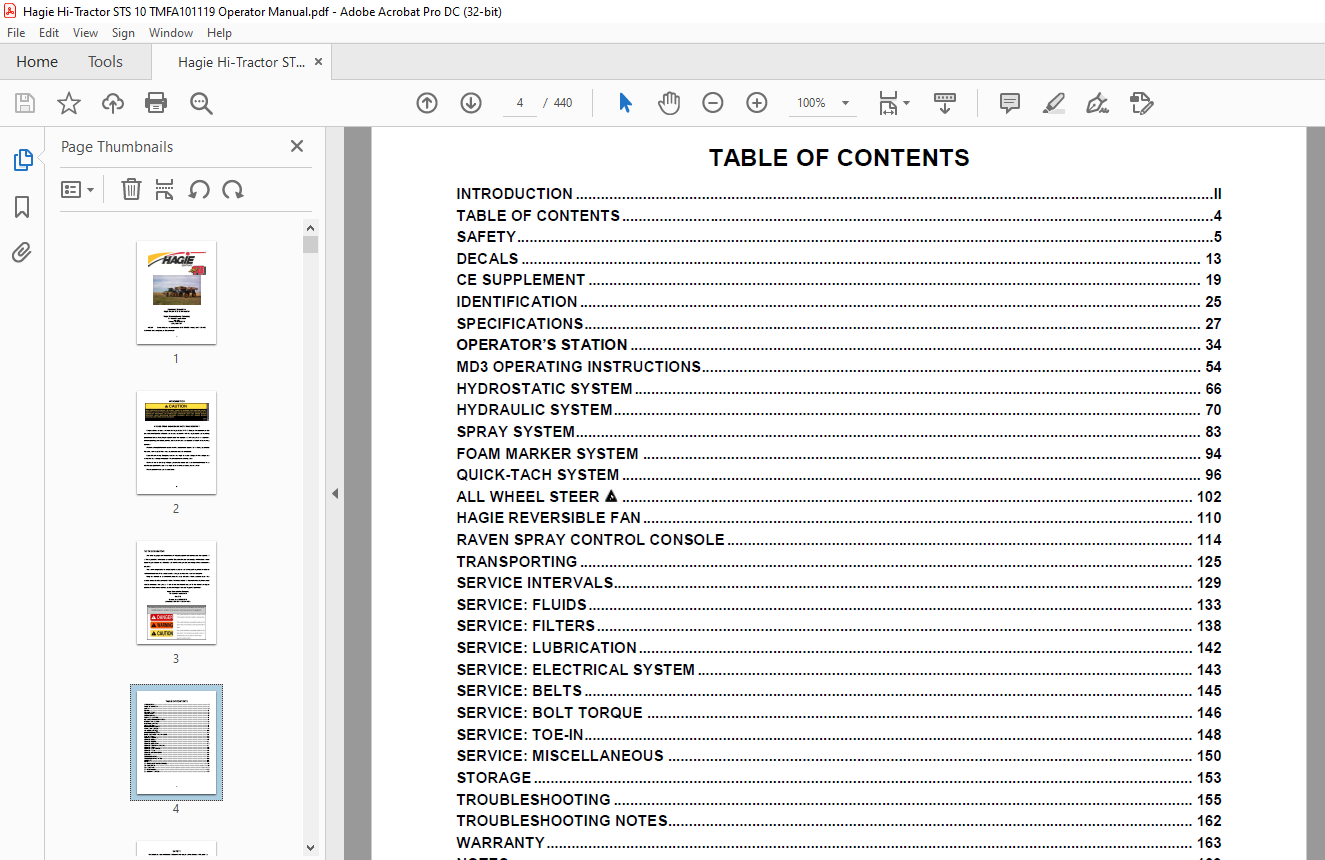This screenshot has width=1325, height=860.
Task: Click the cloud upload icon
Action: point(113,103)
